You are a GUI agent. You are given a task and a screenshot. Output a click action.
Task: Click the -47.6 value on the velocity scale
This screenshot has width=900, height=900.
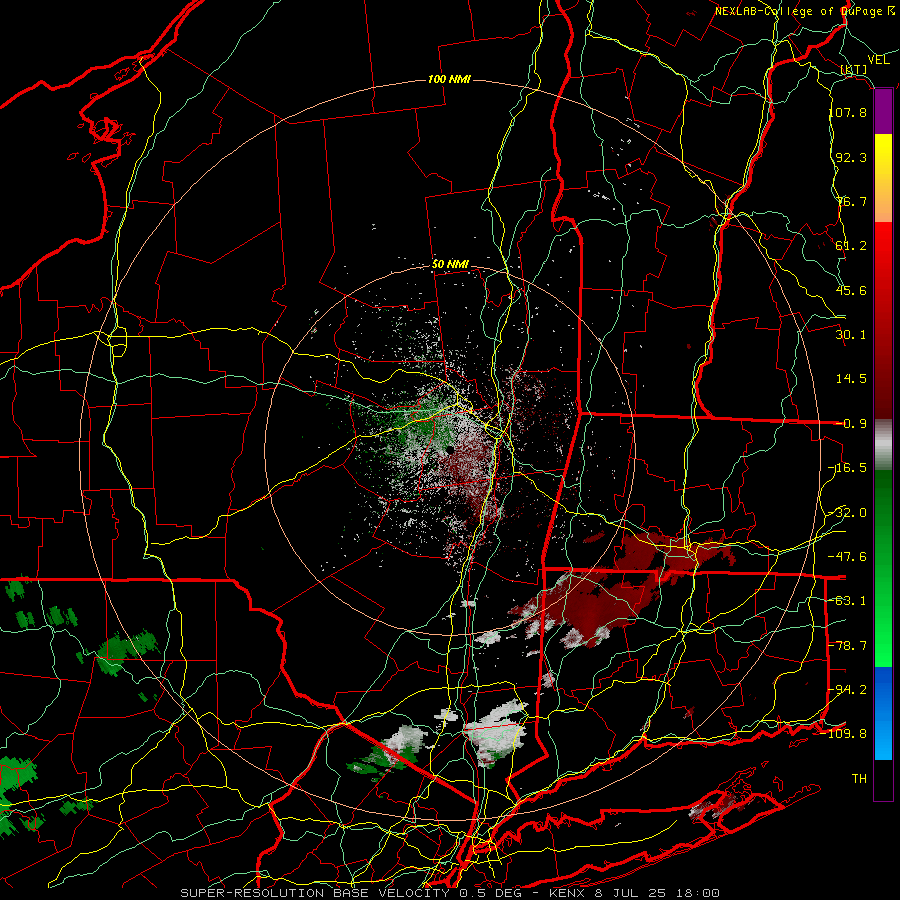point(847,557)
